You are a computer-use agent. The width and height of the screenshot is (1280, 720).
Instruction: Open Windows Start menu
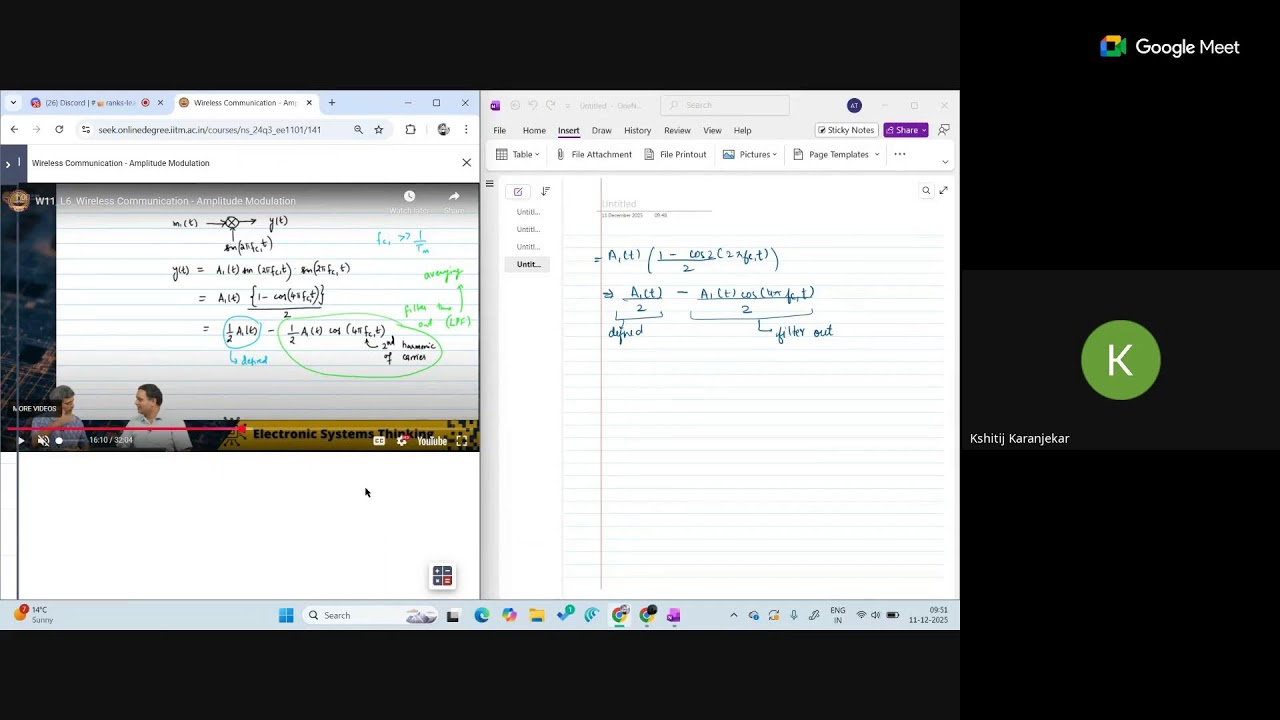pos(286,615)
